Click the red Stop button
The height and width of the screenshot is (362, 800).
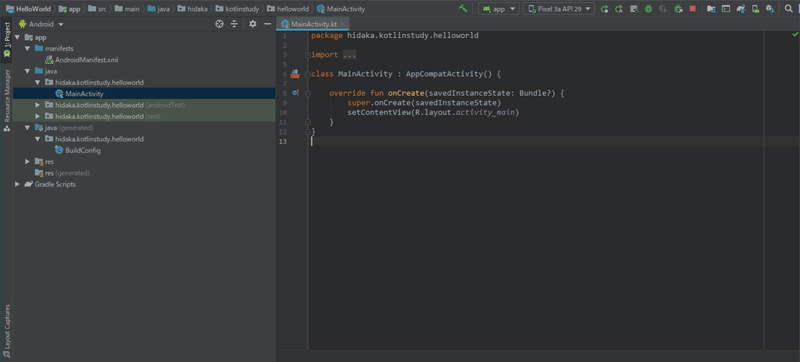pyautogui.click(x=692, y=9)
